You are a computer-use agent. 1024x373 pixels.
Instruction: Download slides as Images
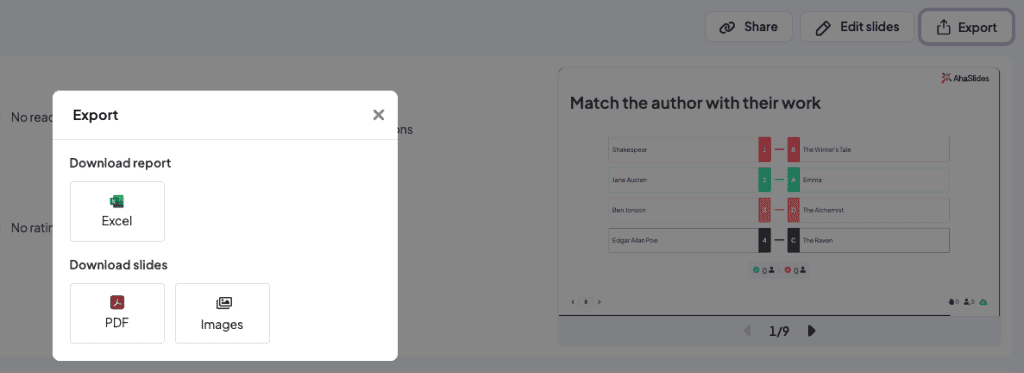coord(222,314)
